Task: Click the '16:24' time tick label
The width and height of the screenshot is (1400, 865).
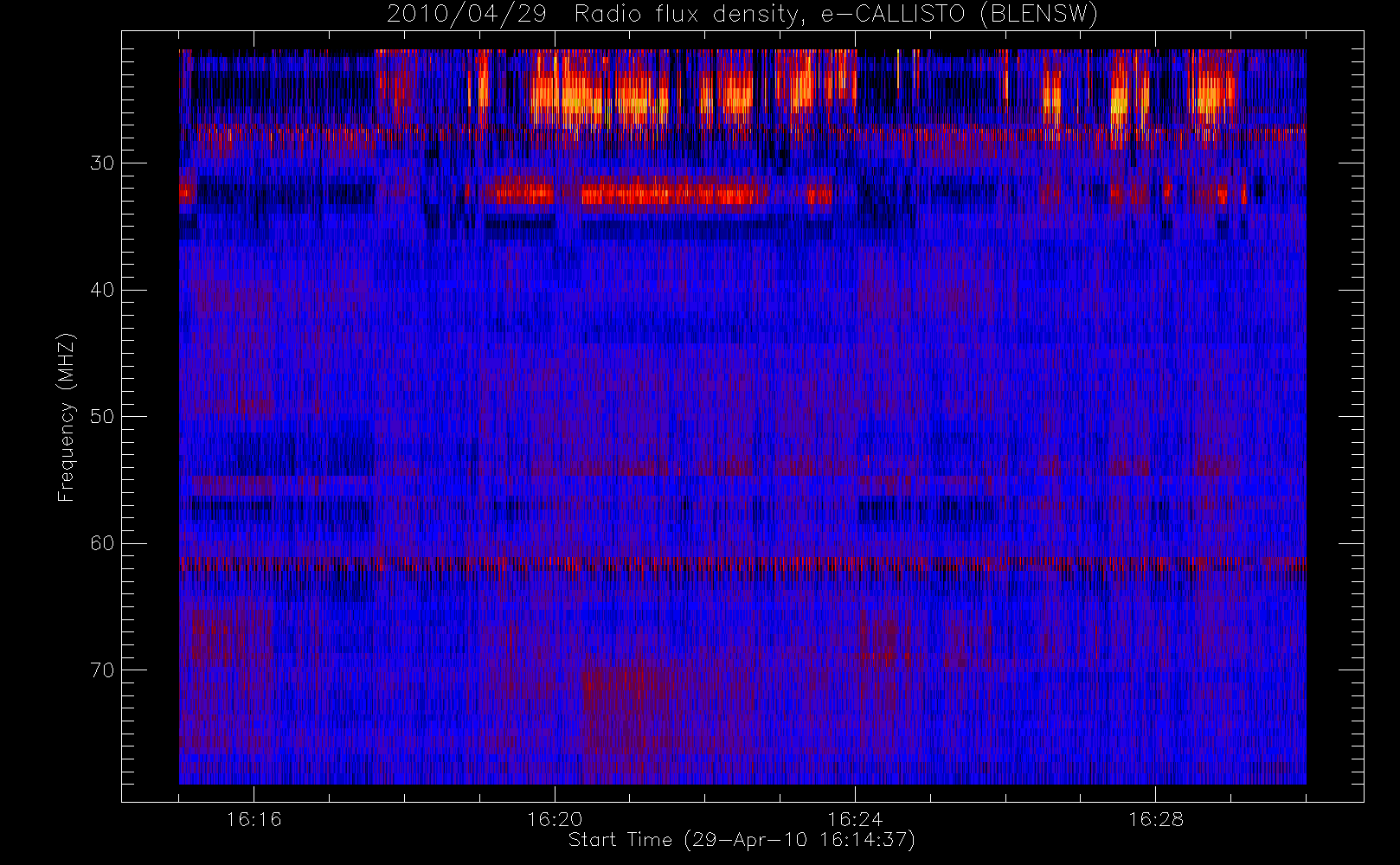Action: [x=855, y=819]
